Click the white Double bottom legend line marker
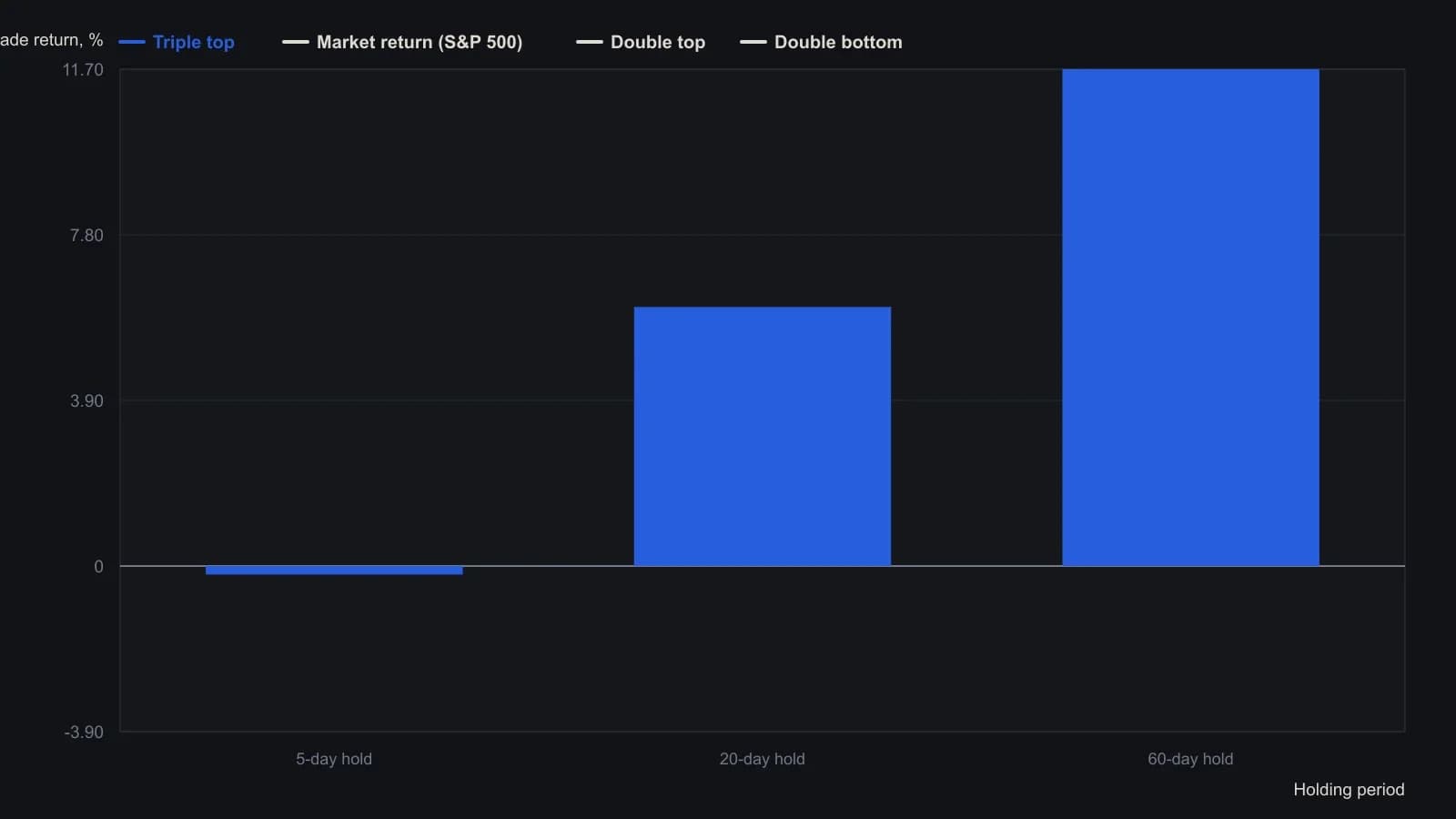This screenshot has width=1456, height=819. tap(753, 42)
